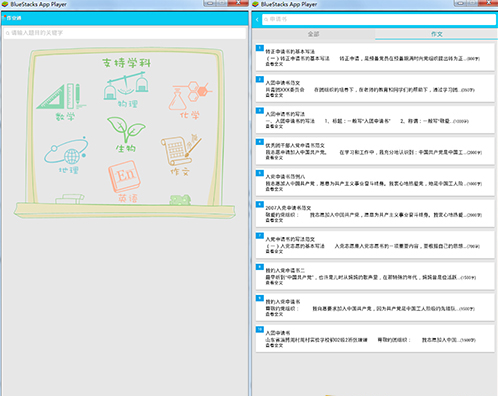Open result 2 入团申请书范文
This screenshot has width=498, height=396.
pos(375,88)
